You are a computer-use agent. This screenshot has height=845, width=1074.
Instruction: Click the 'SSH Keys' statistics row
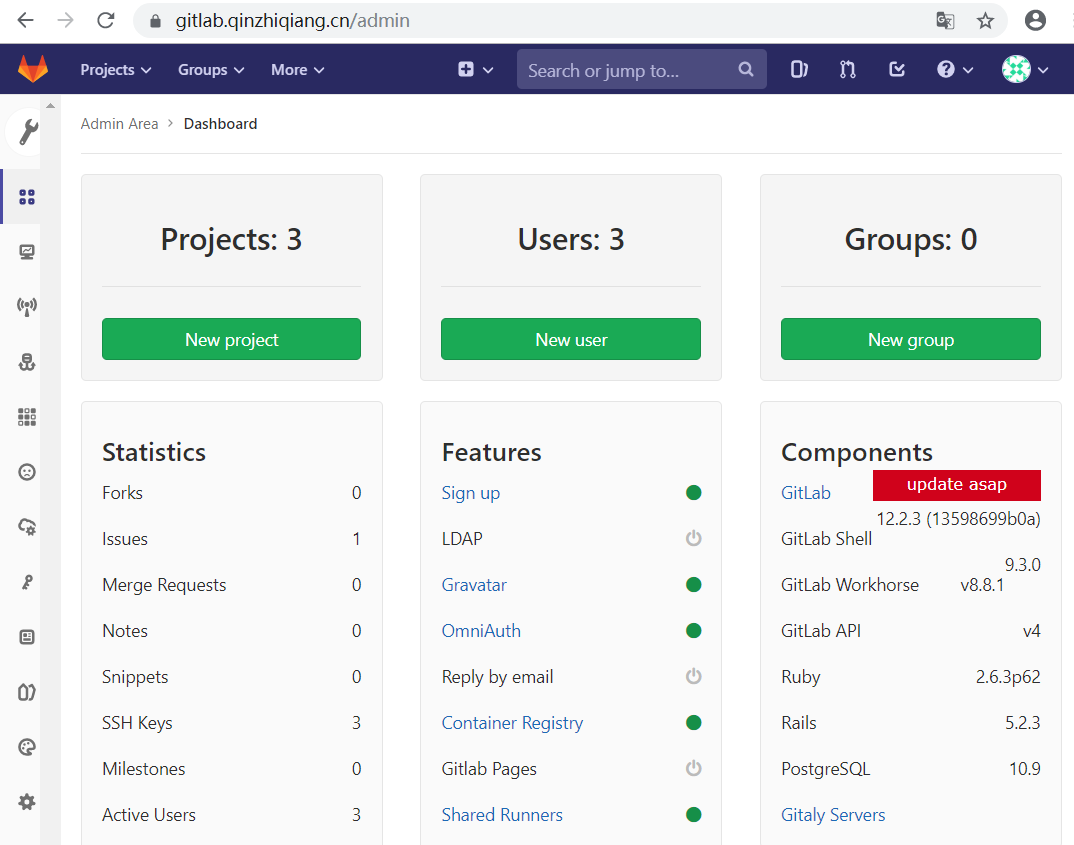click(232, 722)
